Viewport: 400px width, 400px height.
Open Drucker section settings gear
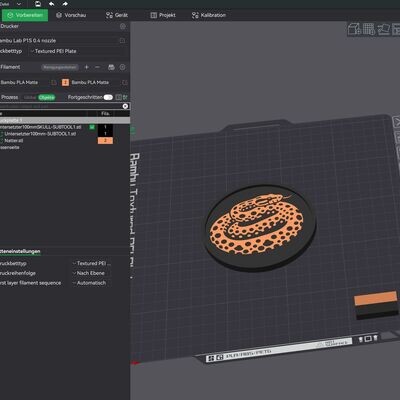[x=123, y=26]
